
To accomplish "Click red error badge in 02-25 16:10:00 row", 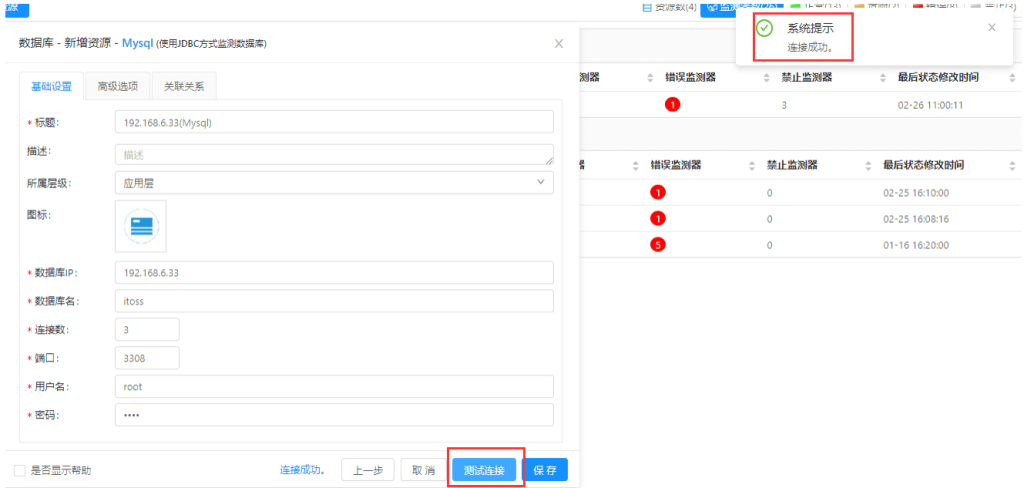I will [658, 192].
